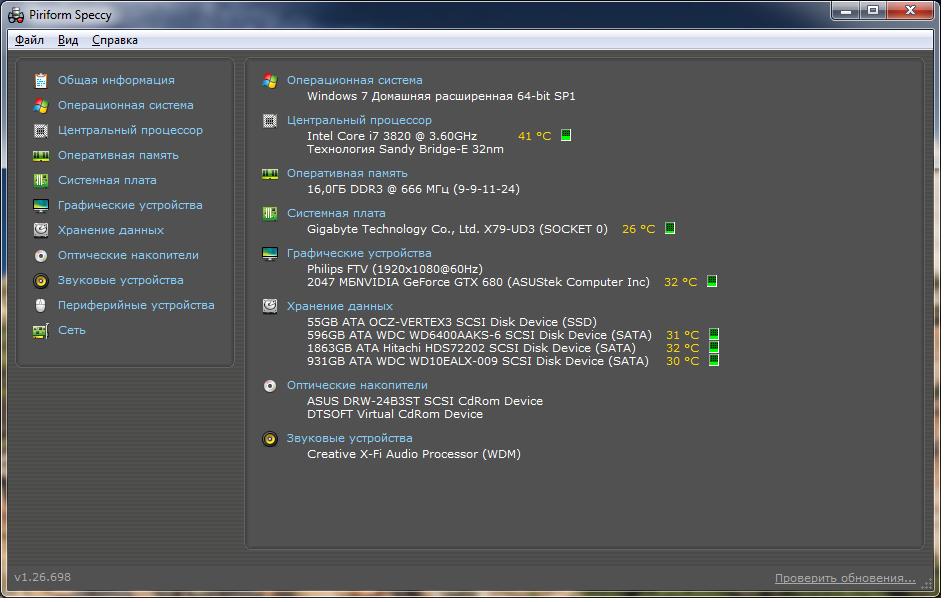
Task: Click the Hitachi drive temperature green indicator
Action: (x=714, y=348)
